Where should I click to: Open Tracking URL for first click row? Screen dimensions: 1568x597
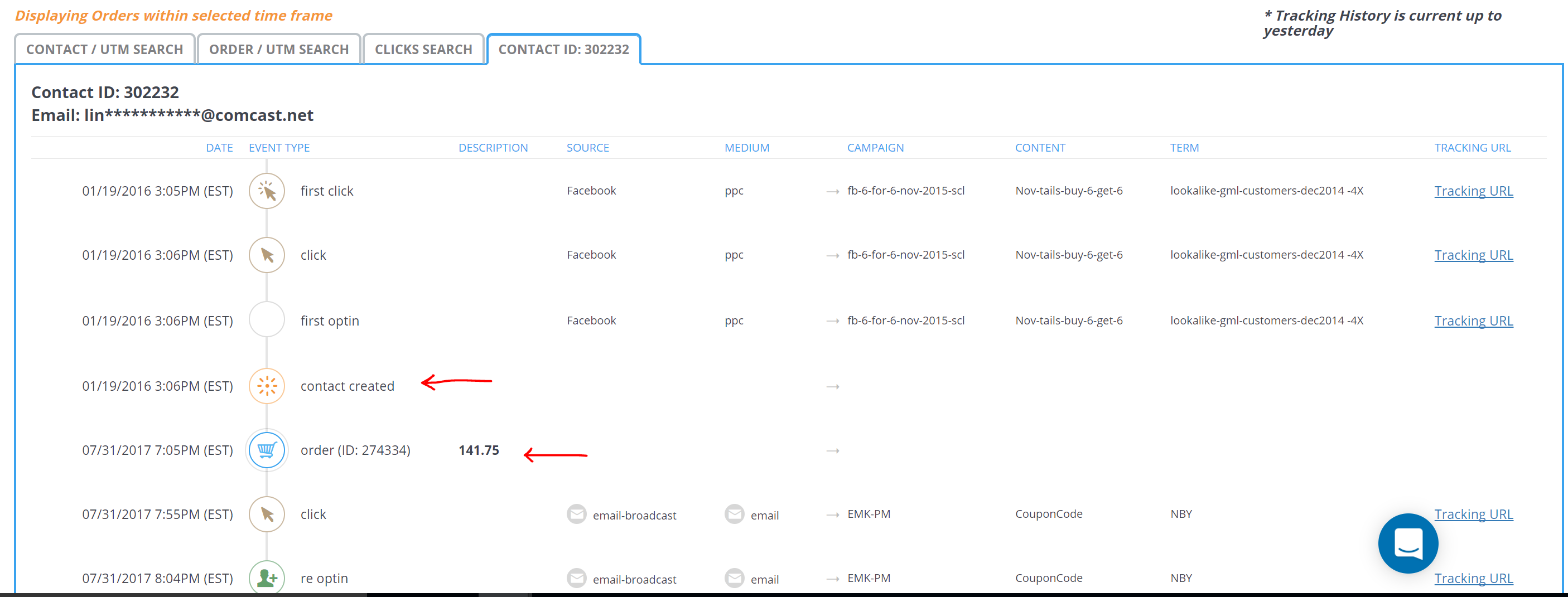pos(1473,191)
